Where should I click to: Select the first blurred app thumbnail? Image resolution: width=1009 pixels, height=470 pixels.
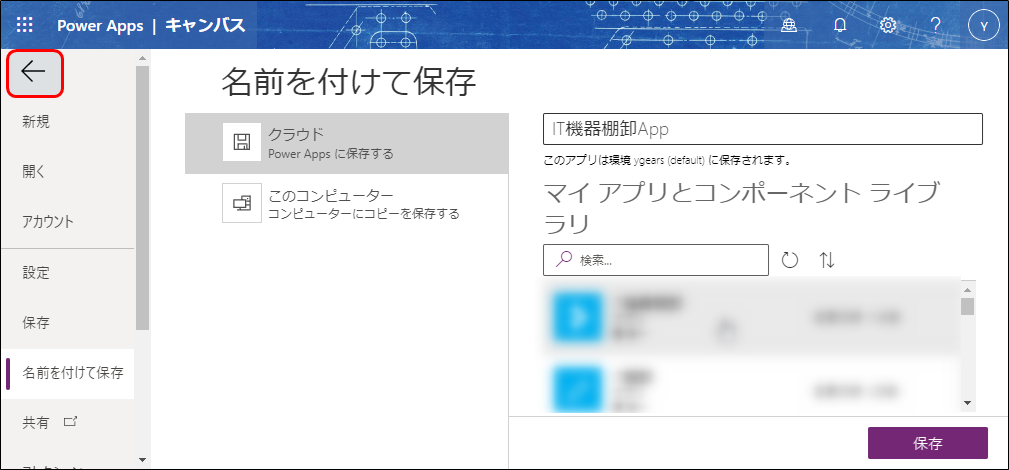[x=577, y=318]
